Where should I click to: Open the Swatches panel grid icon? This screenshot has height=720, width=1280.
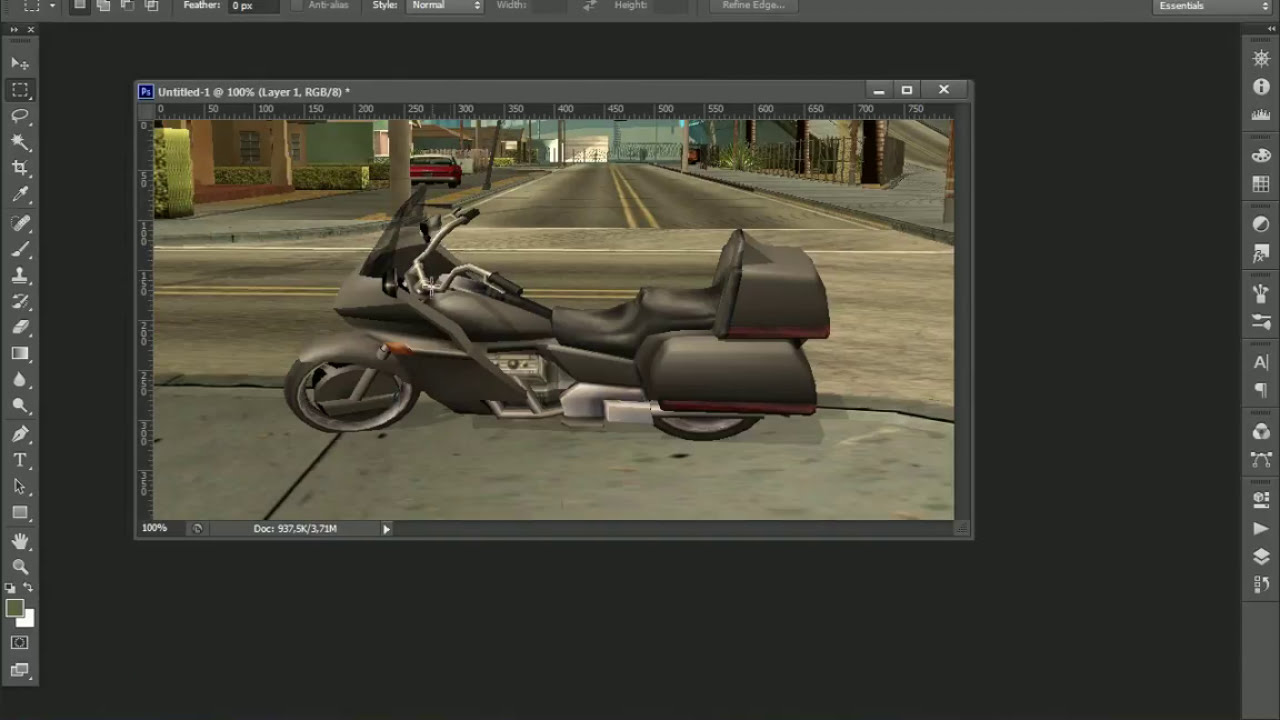click(1261, 184)
